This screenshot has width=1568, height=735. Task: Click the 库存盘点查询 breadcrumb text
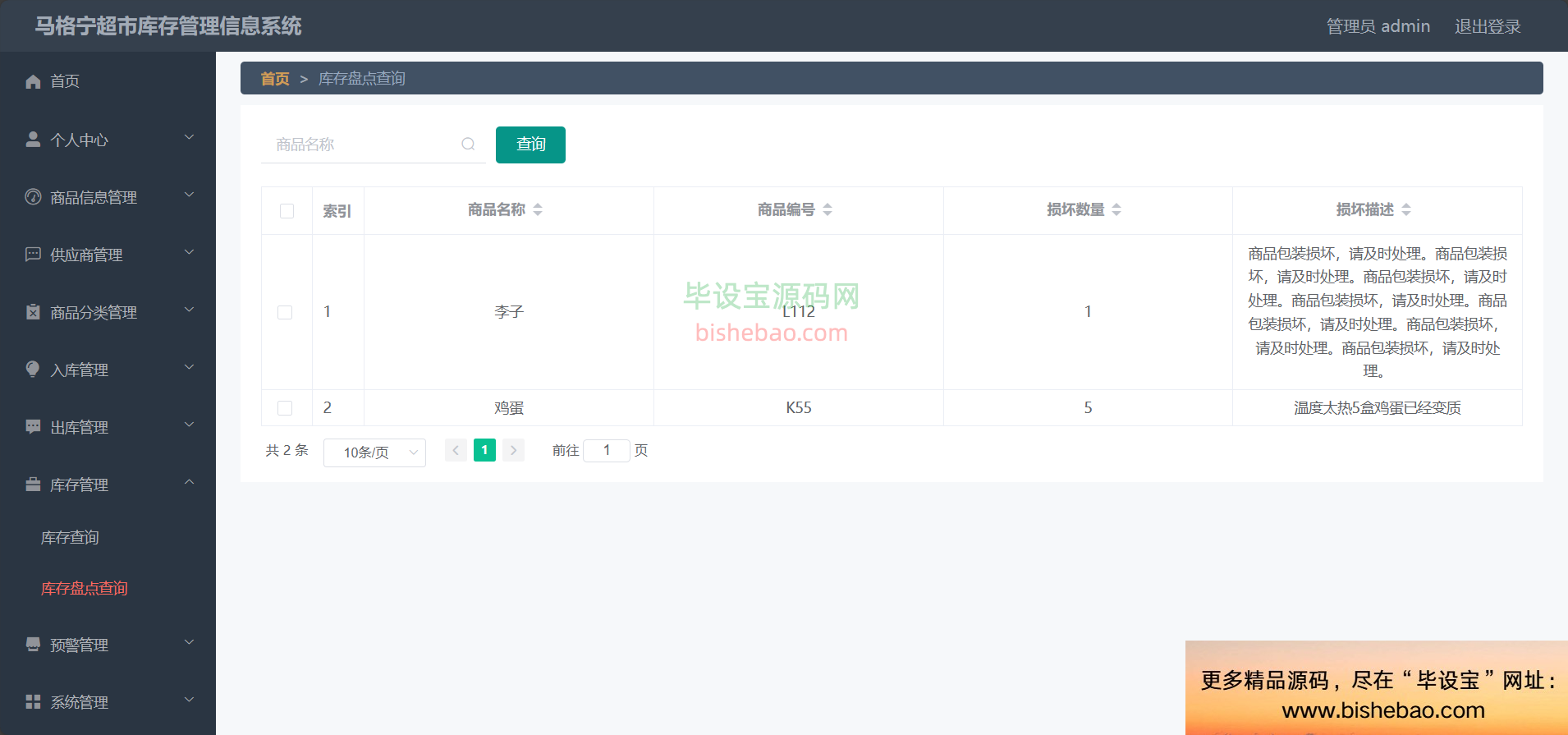click(x=362, y=79)
